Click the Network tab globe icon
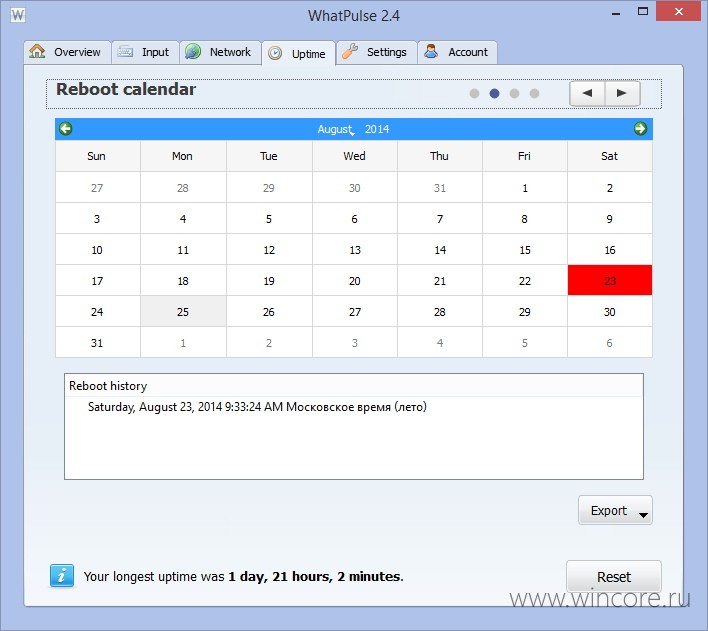This screenshot has height=631, width=708. (193, 51)
